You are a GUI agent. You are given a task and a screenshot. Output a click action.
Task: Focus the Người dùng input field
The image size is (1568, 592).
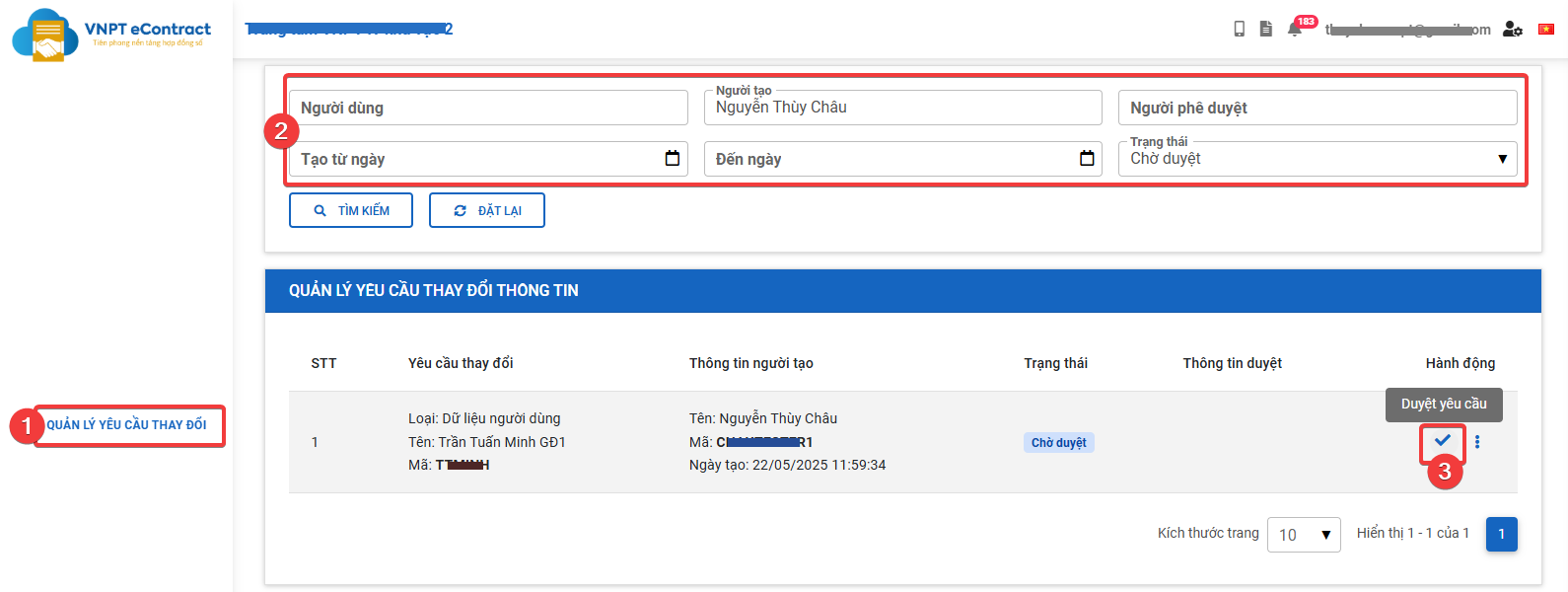point(488,108)
